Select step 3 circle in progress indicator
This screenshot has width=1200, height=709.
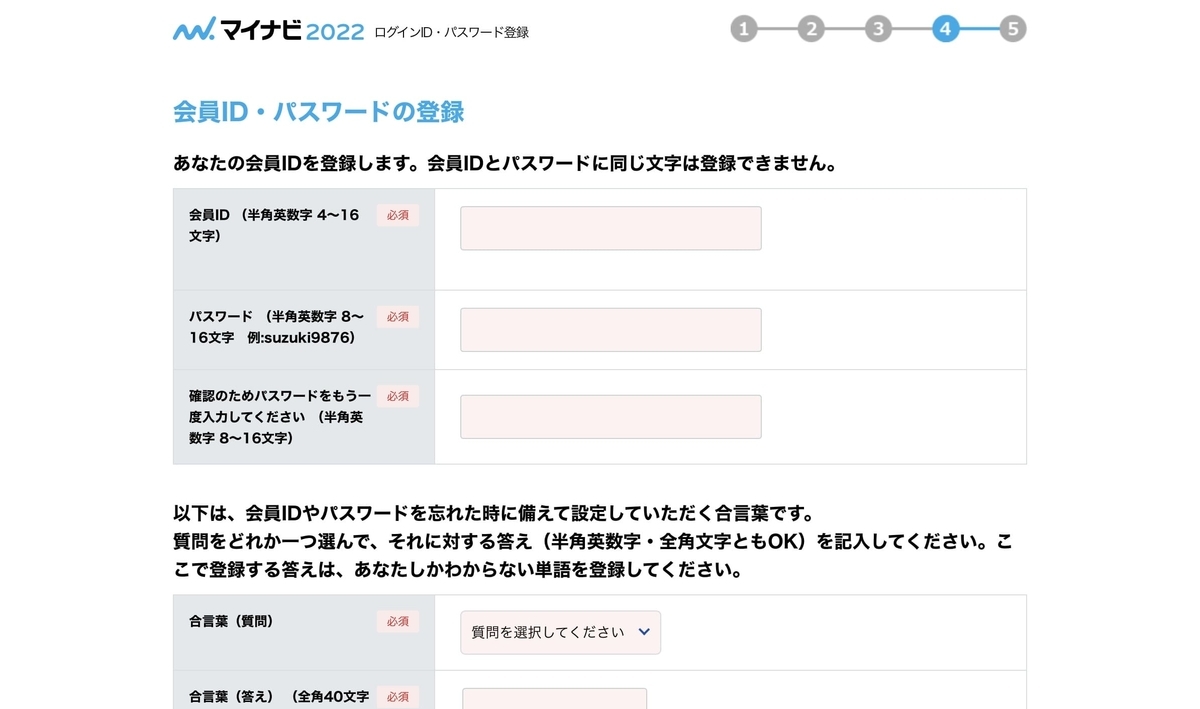pyautogui.click(x=878, y=29)
